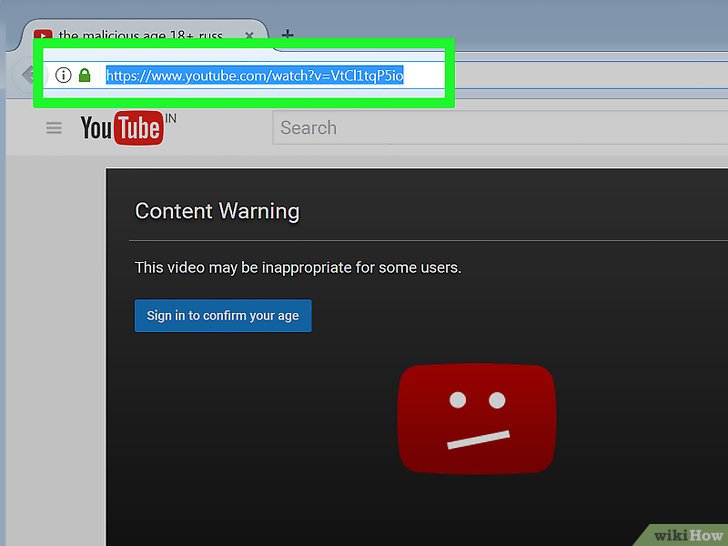Open a new tab with the plus button
Screen dimensions: 728x546
click(x=287, y=35)
